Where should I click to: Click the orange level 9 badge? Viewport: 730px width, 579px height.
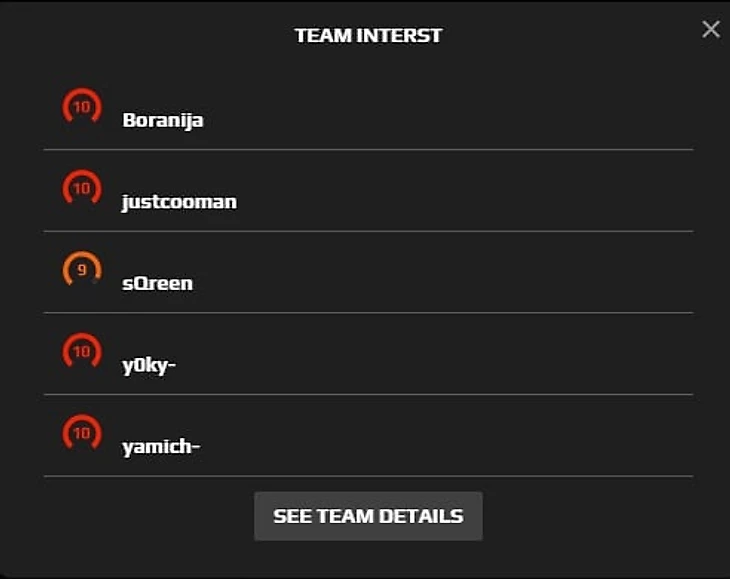point(82,271)
